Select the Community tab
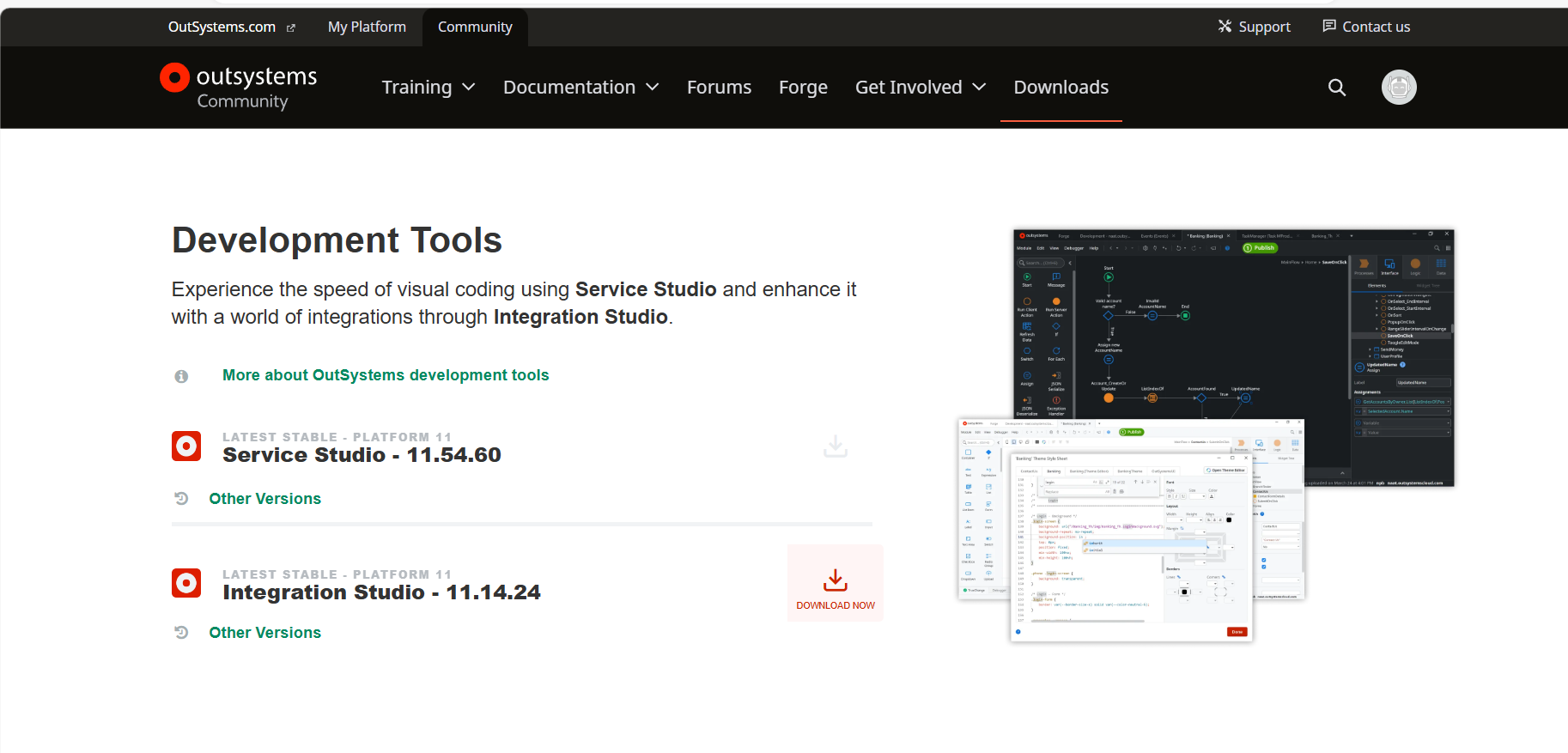This screenshot has width=1568, height=753. [475, 27]
